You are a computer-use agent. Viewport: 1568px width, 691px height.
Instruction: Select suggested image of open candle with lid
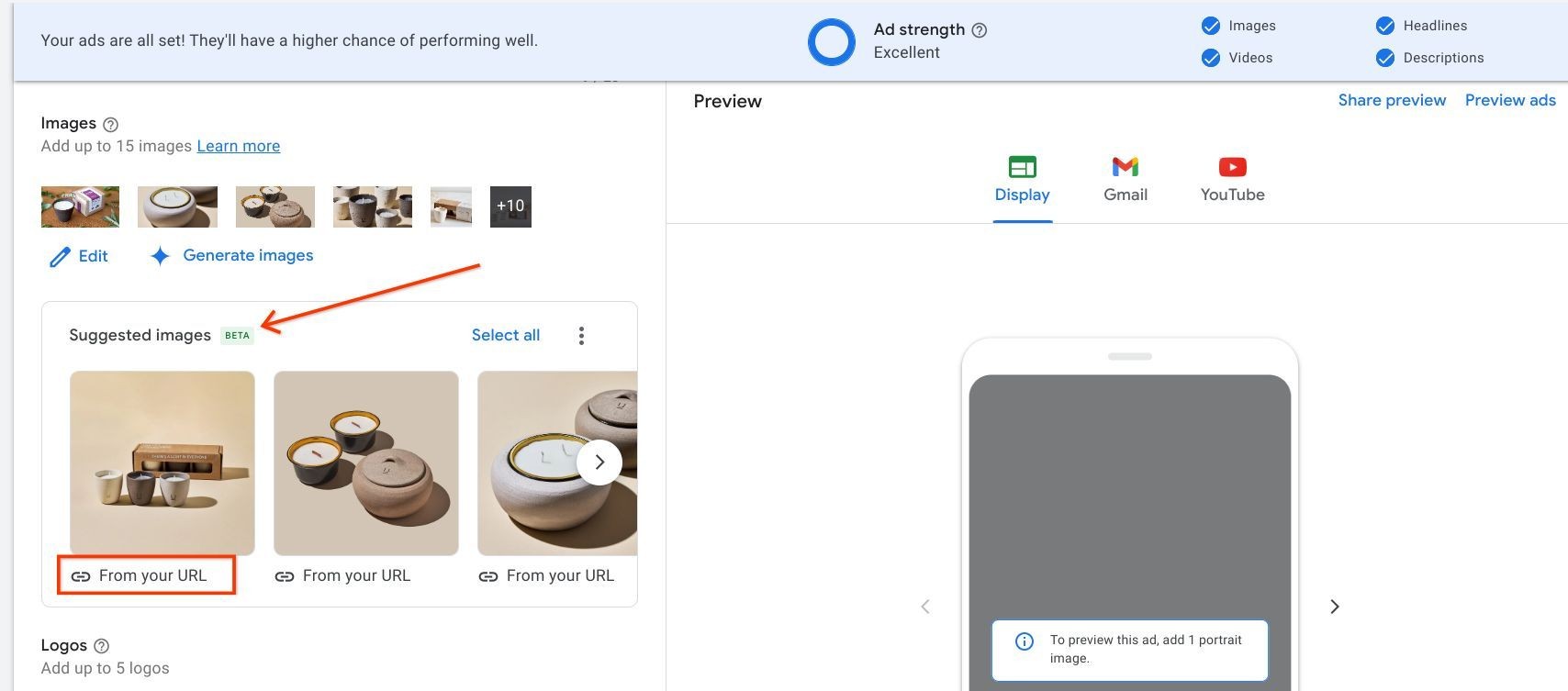366,463
